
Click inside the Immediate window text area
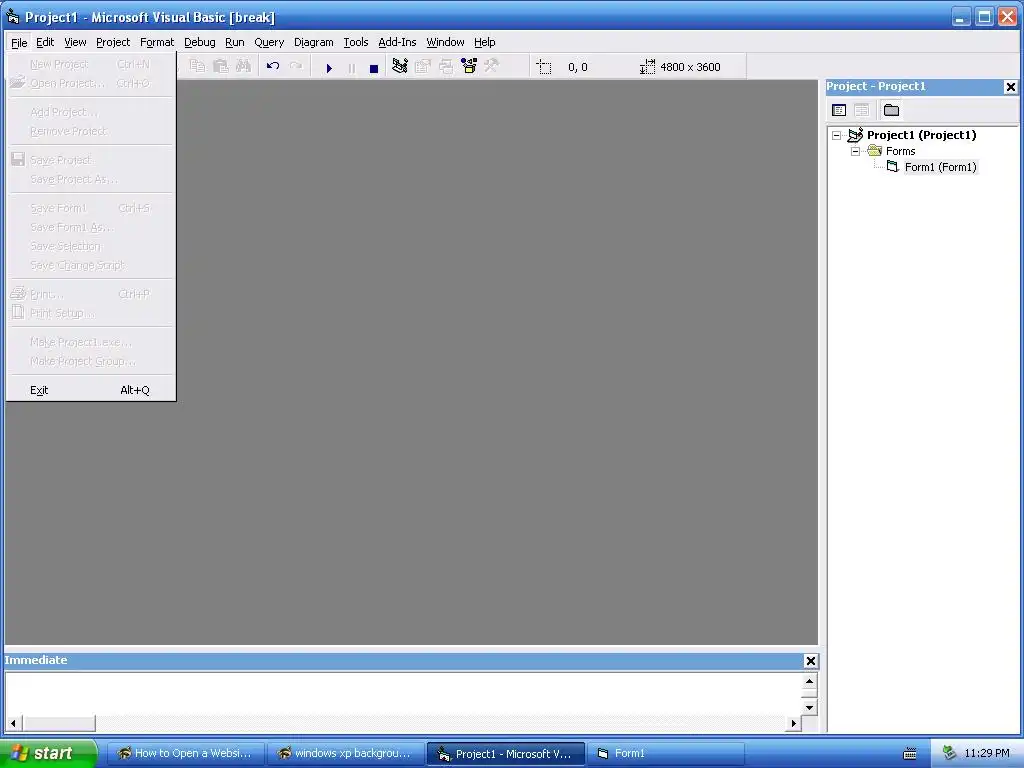pyautogui.click(x=404, y=694)
